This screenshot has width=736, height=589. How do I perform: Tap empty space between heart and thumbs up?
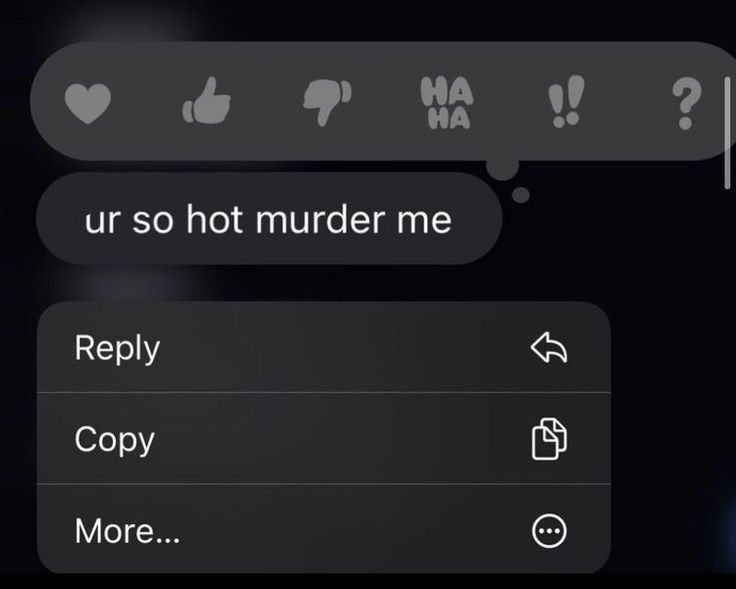146,101
